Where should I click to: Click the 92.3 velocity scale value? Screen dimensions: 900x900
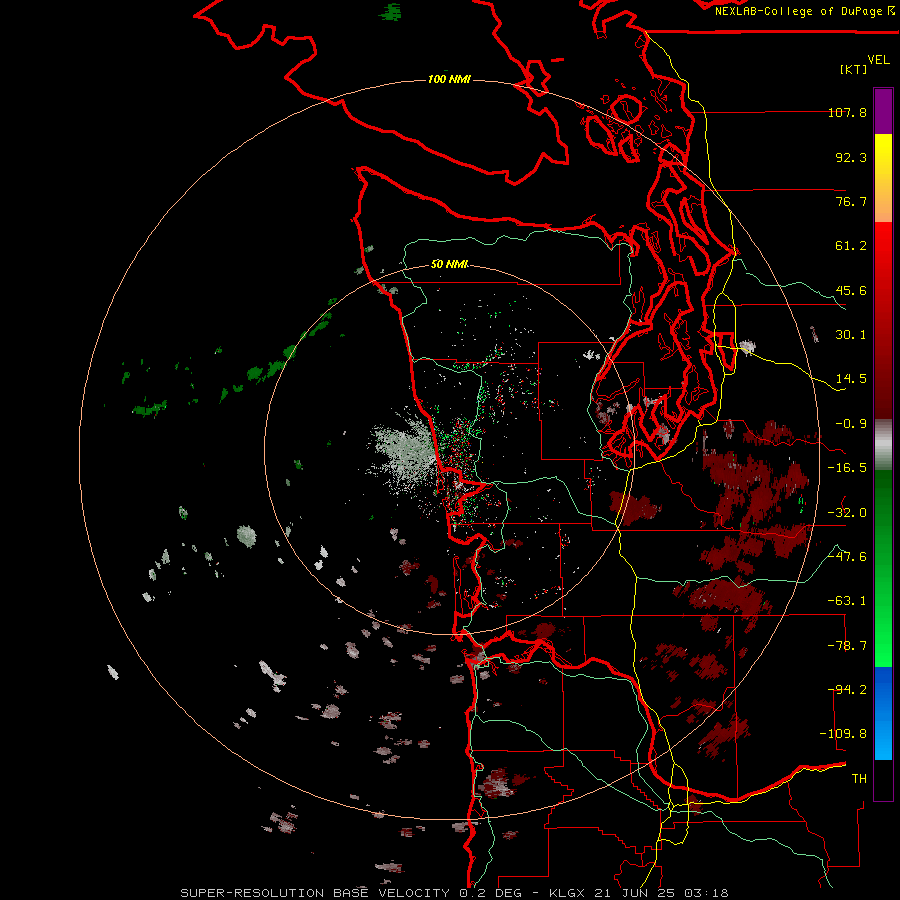click(851, 157)
